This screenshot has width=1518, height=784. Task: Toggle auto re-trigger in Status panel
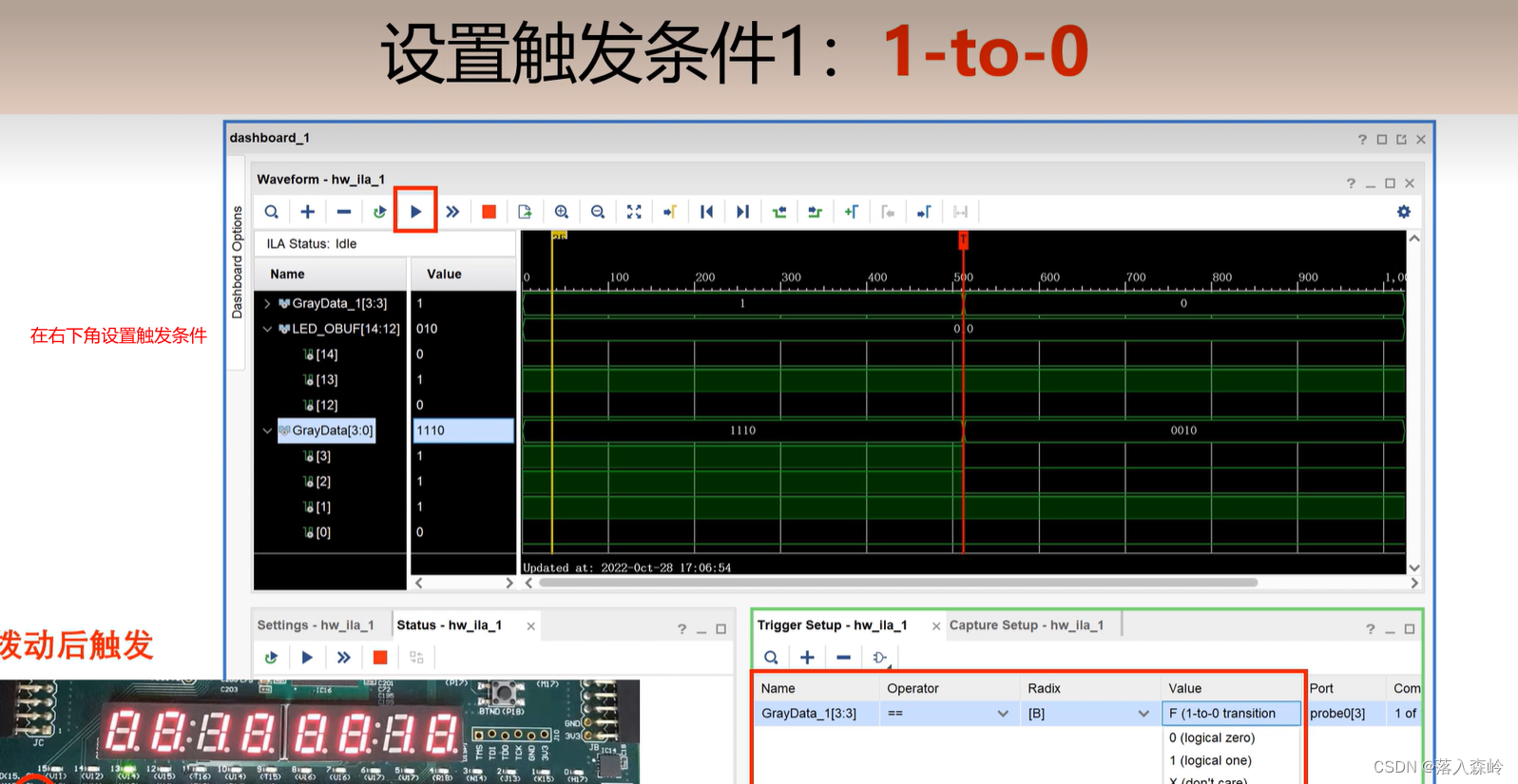[271, 658]
